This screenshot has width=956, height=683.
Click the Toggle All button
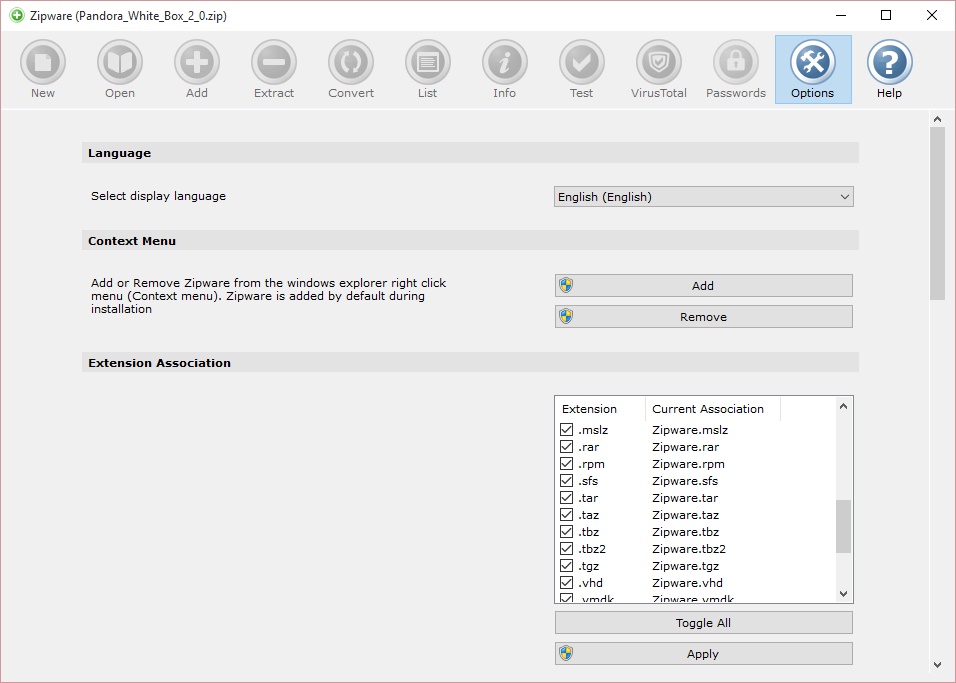(704, 623)
